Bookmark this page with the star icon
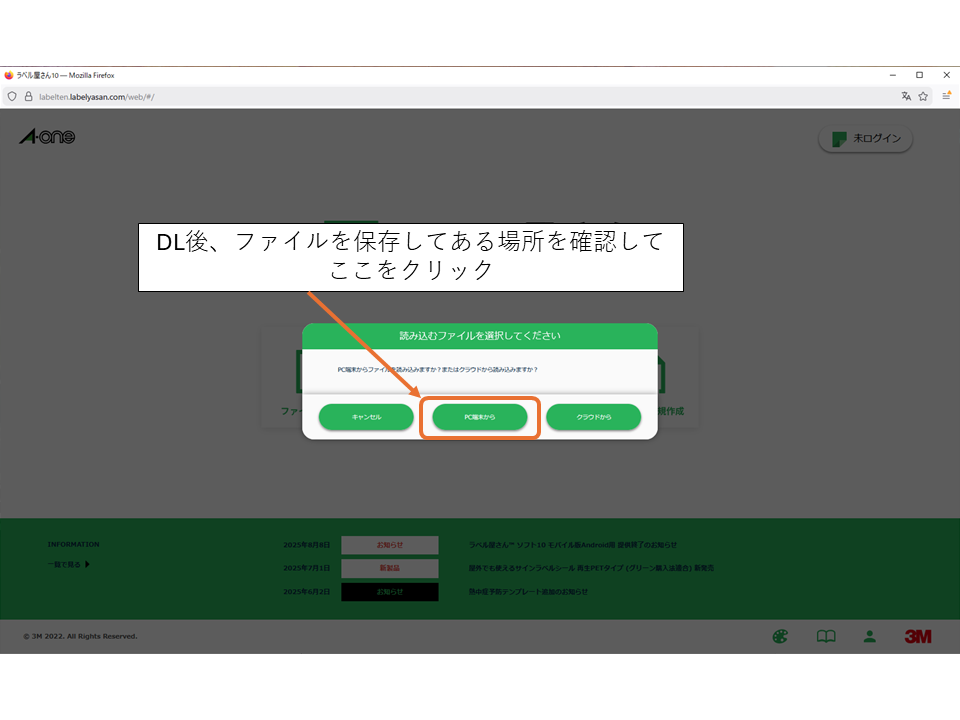 click(x=923, y=96)
